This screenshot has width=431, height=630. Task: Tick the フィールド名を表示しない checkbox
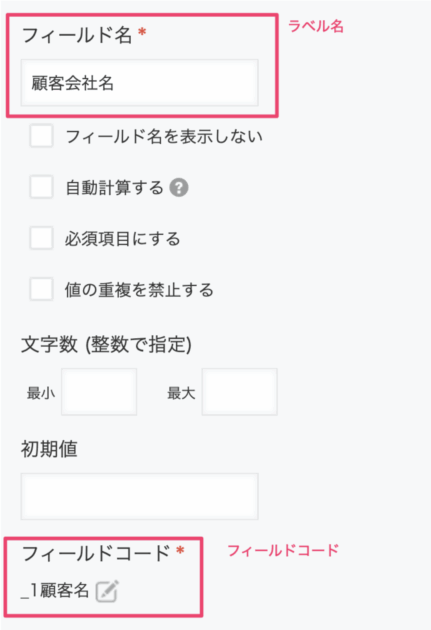(41, 136)
